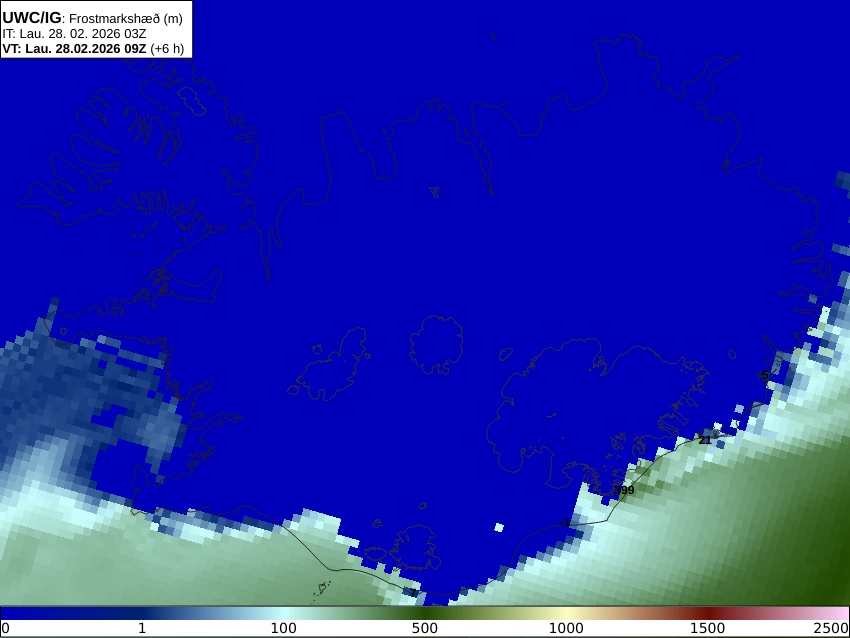Click the 'UWC/IG: Frostmarkshæð (m)' title text
Image resolution: width=850 pixels, height=638 pixels.
tap(92, 18)
